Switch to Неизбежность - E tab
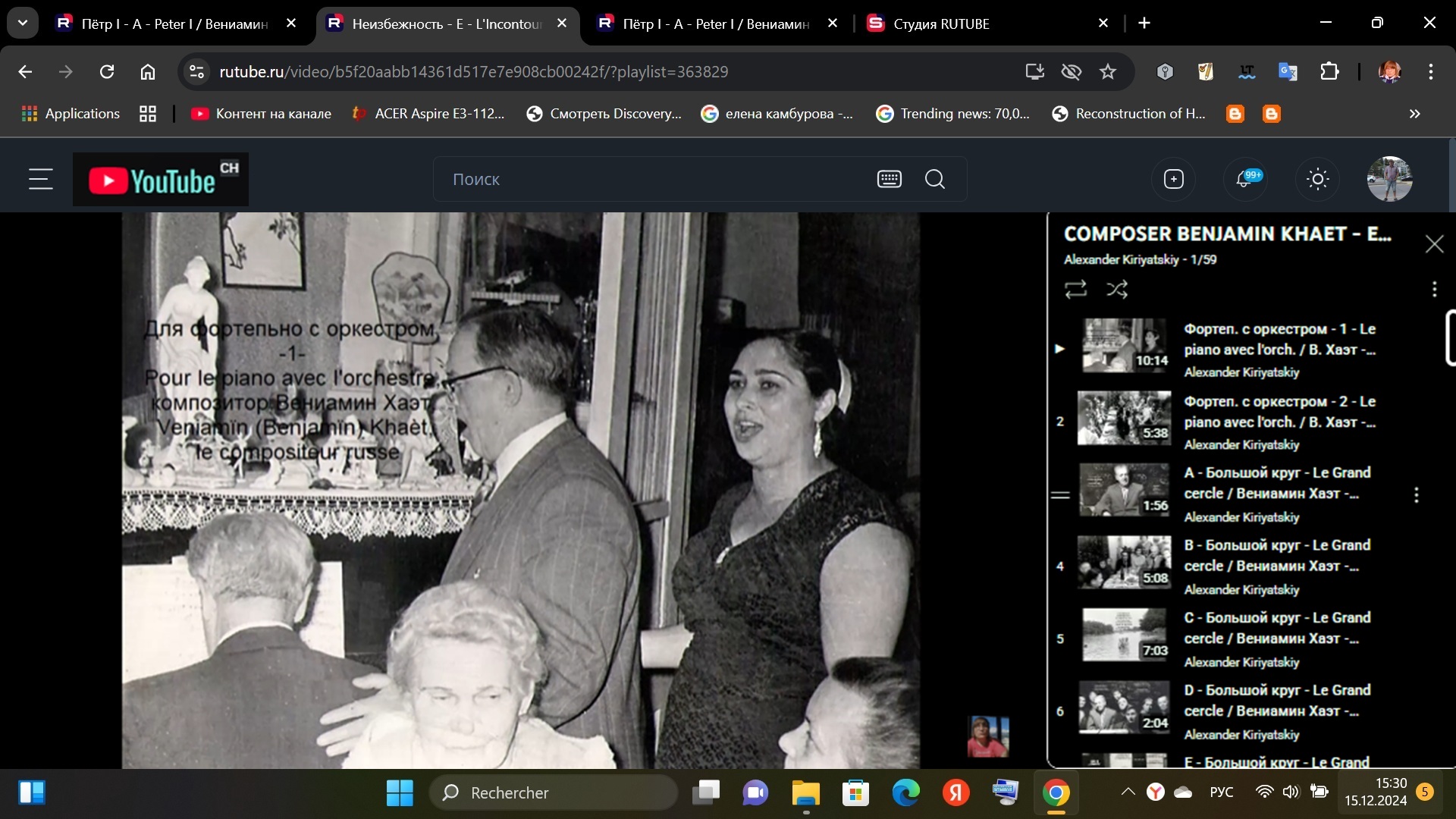This screenshot has width=1456, height=819. tap(446, 24)
